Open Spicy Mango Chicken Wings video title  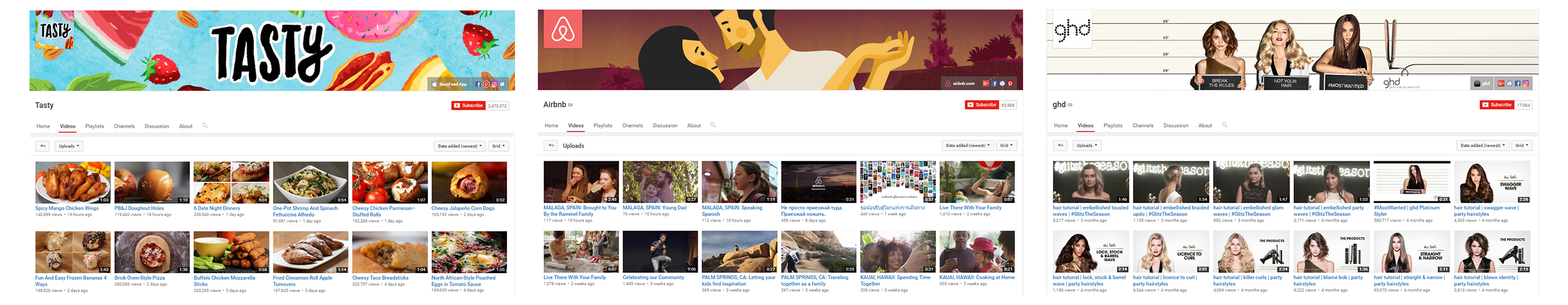point(67,208)
